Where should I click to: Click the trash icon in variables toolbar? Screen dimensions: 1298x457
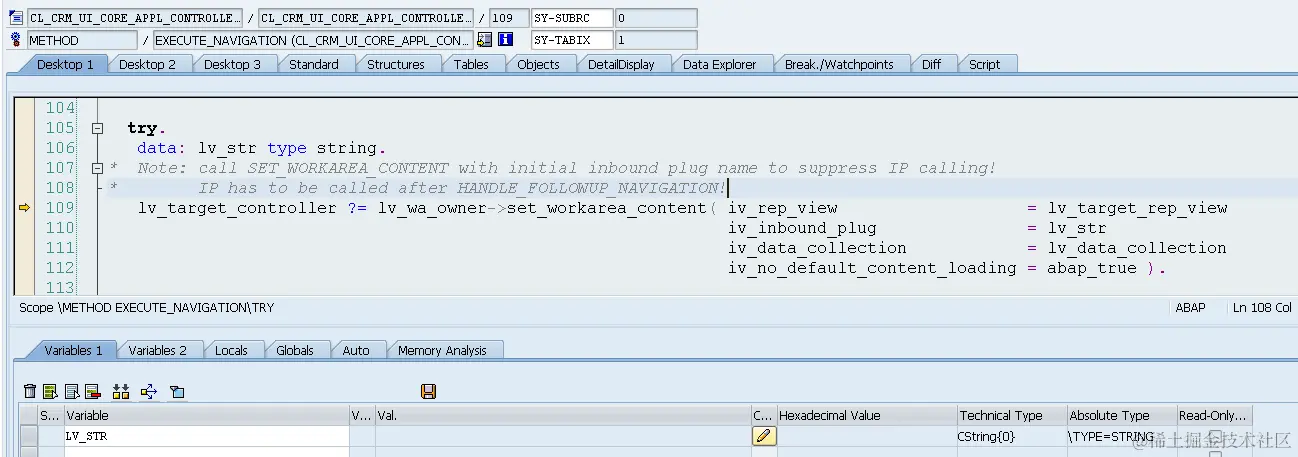(x=30, y=391)
